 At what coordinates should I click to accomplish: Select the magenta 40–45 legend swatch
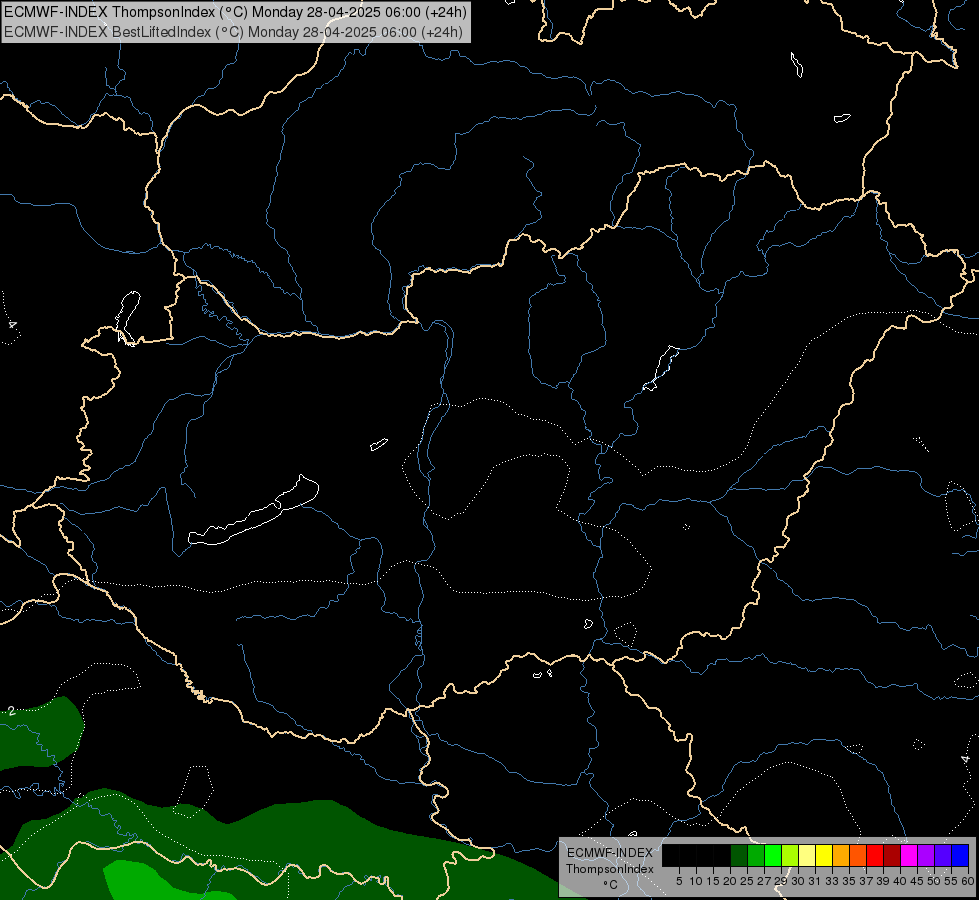(x=909, y=855)
